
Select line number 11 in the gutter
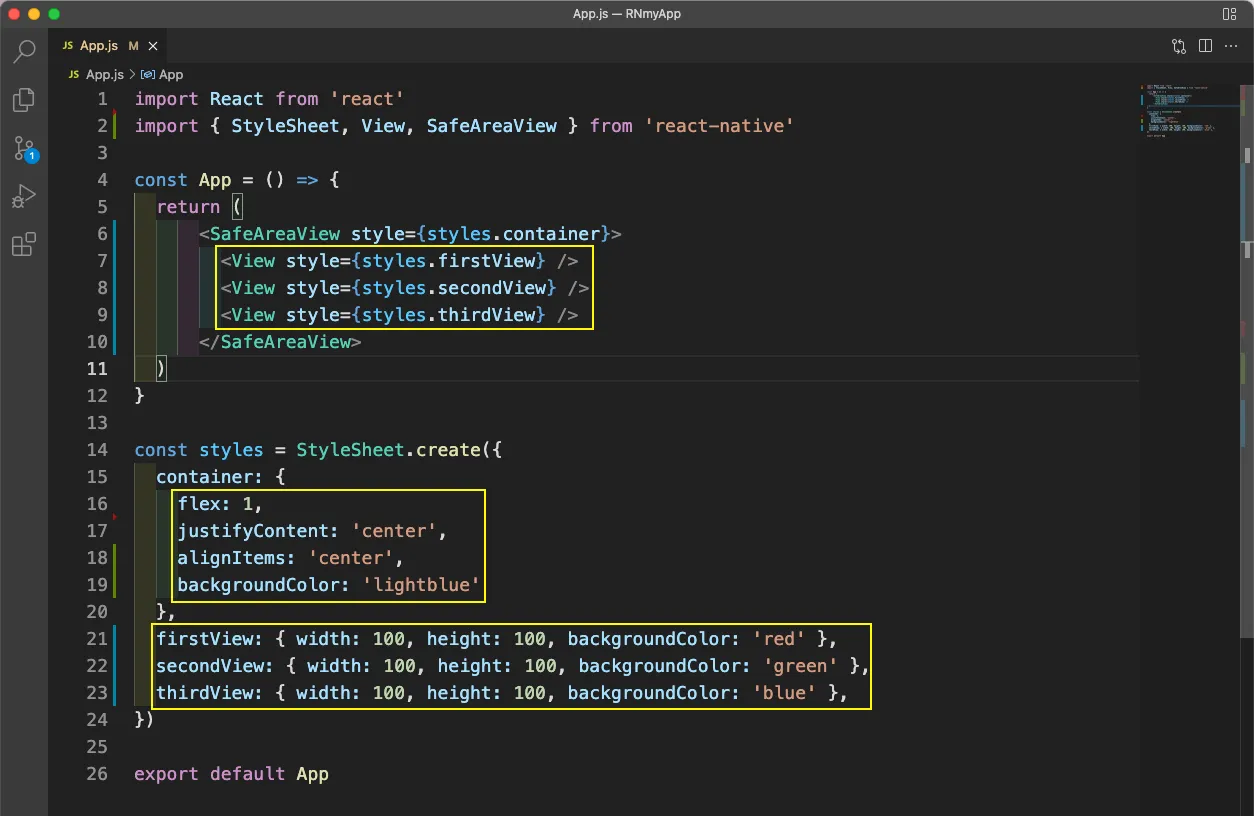pyautogui.click(x=97, y=368)
